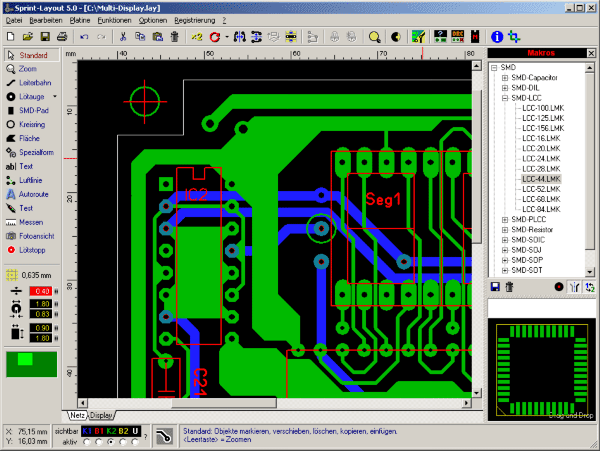Open Fotoansicht photo view
Viewport: 600px width, 451px height.
(x=30, y=234)
